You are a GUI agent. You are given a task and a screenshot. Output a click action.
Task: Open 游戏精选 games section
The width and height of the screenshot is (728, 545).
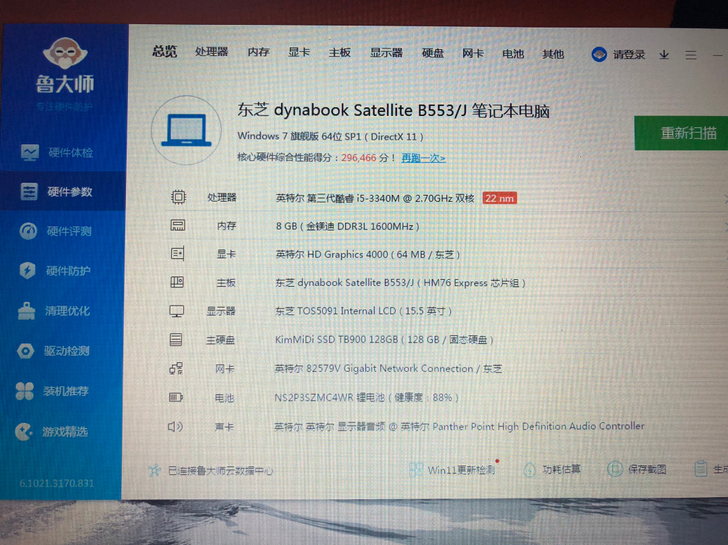(51, 432)
